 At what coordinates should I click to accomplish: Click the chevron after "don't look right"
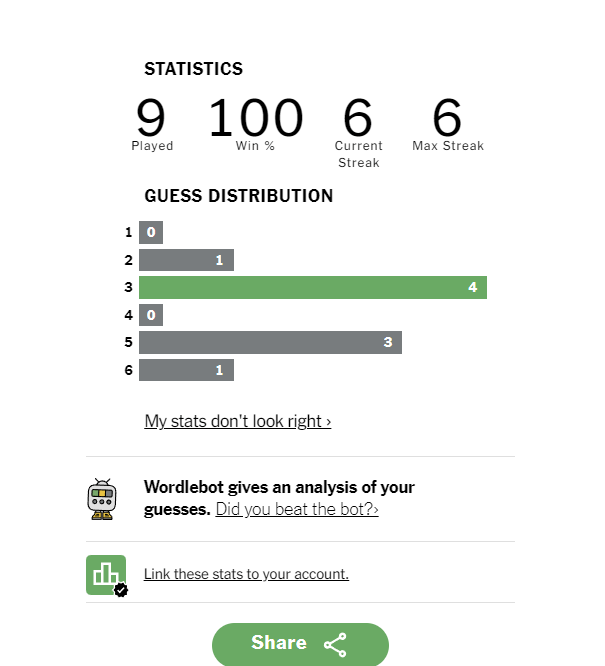328,422
